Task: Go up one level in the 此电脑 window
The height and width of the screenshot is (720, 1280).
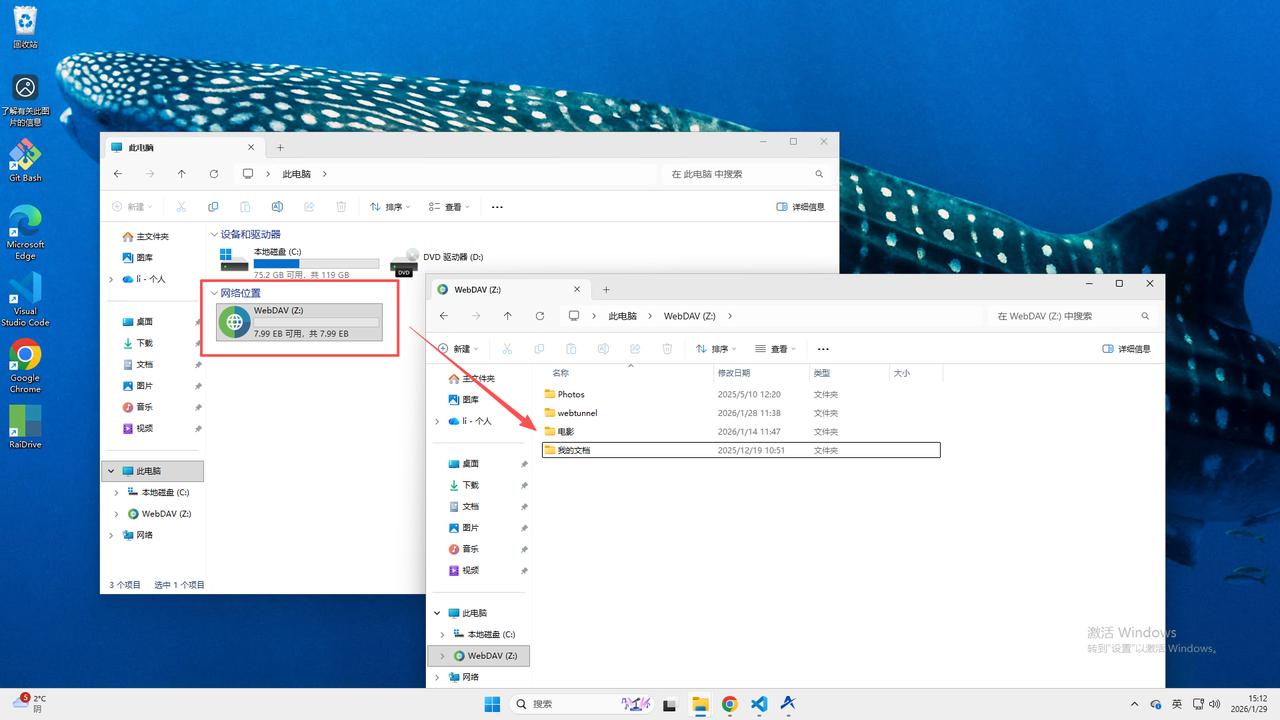Action: pos(181,174)
